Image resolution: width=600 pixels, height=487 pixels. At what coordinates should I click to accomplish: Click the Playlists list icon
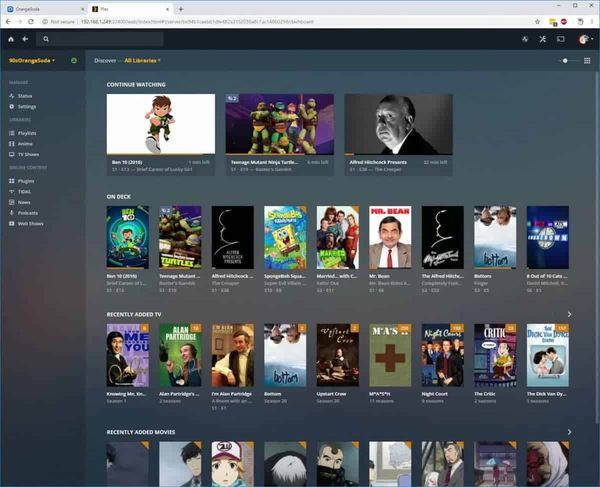[11, 133]
